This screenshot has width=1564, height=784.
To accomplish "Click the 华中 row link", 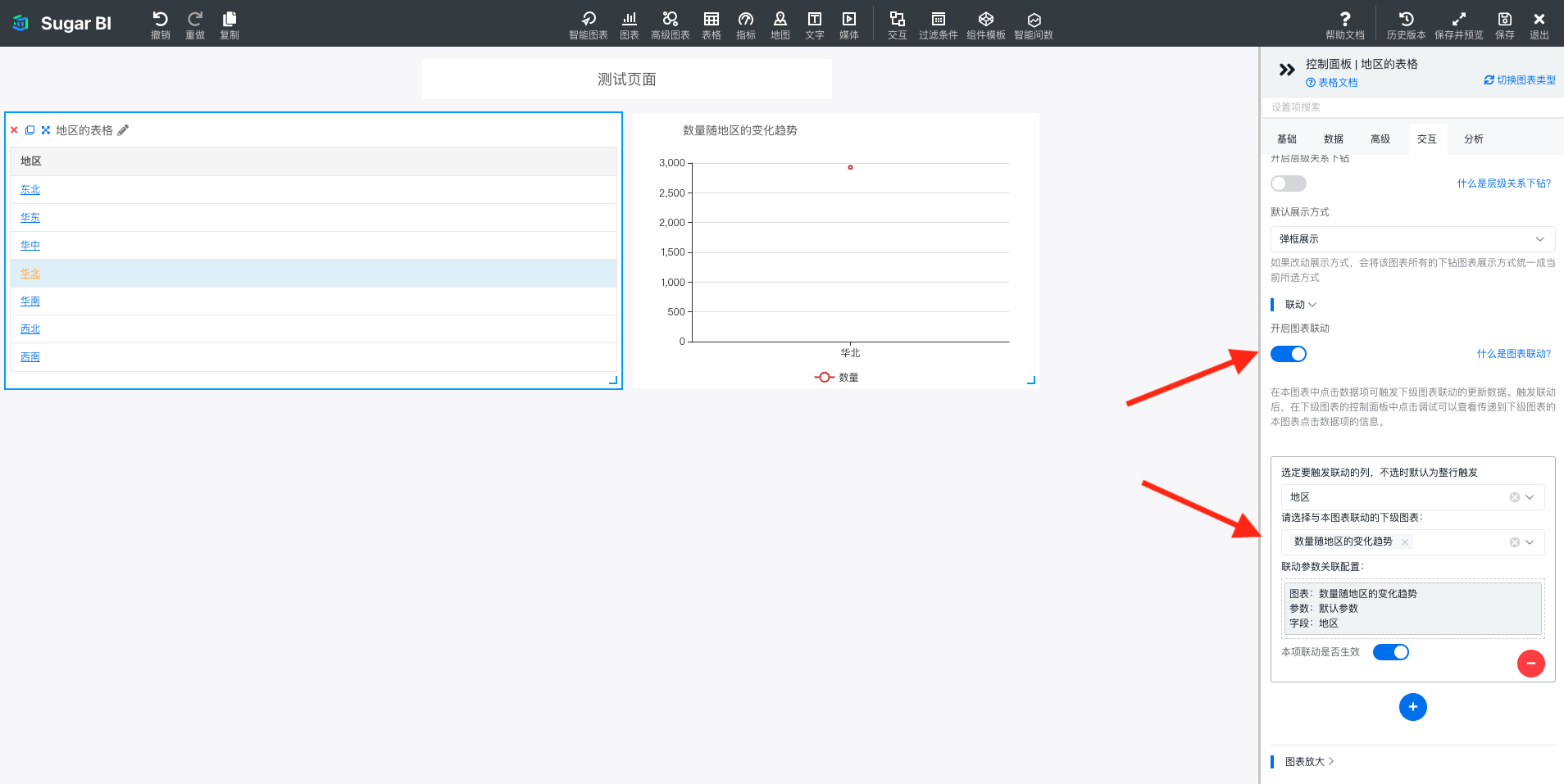I will [x=30, y=246].
